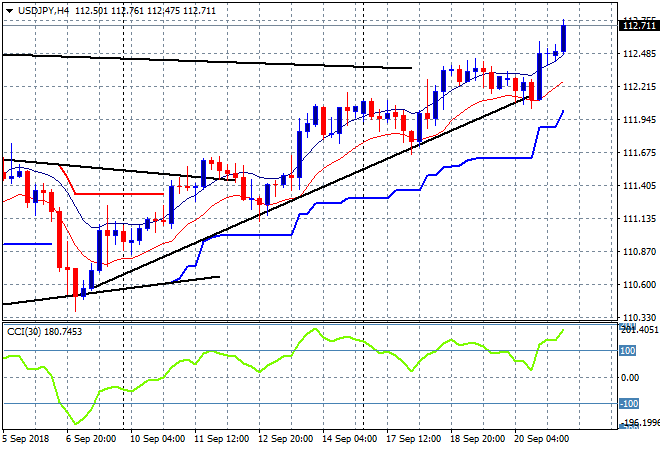Click the CCI 100 level label
The height and width of the screenshot is (450, 660).
click(627, 351)
